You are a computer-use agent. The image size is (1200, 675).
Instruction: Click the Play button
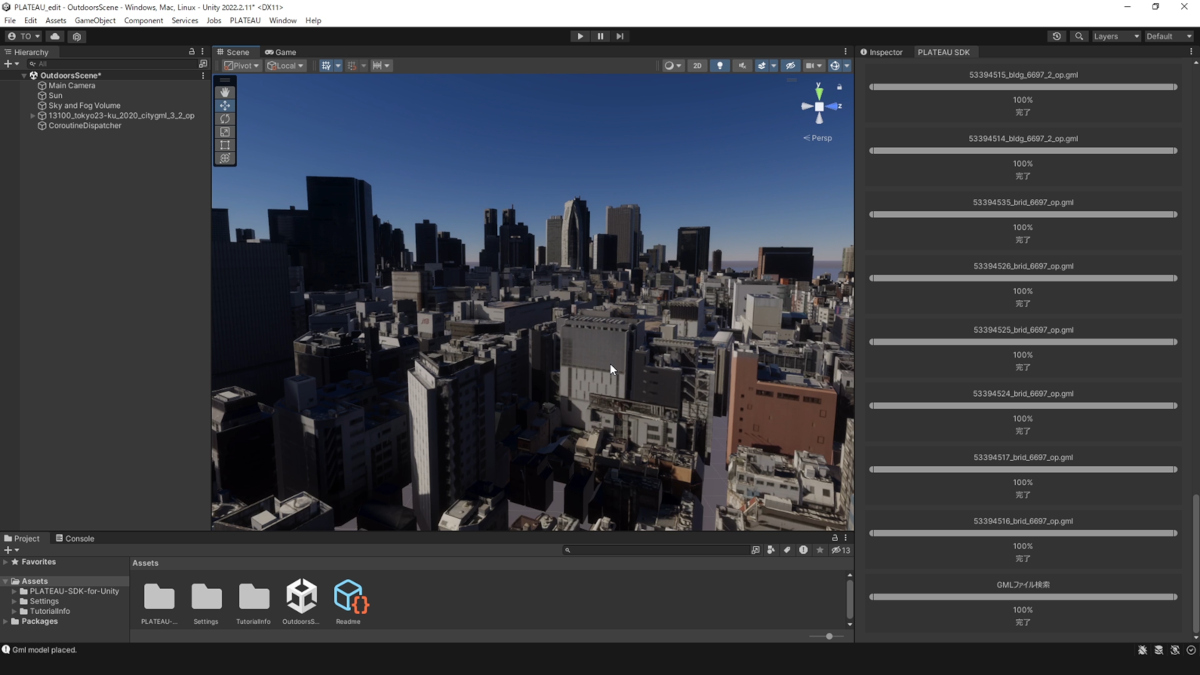point(580,36)
